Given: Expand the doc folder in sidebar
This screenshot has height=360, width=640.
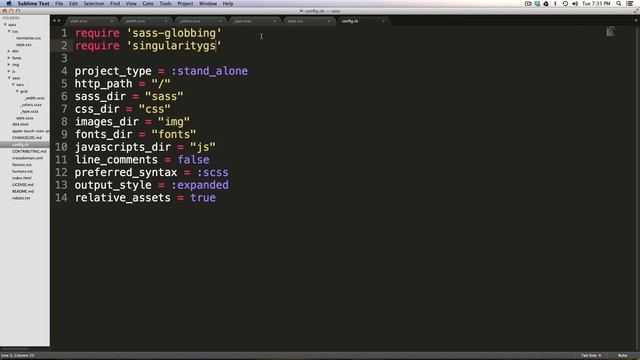Looking at the screenshot, I should (x=9, y=51).
